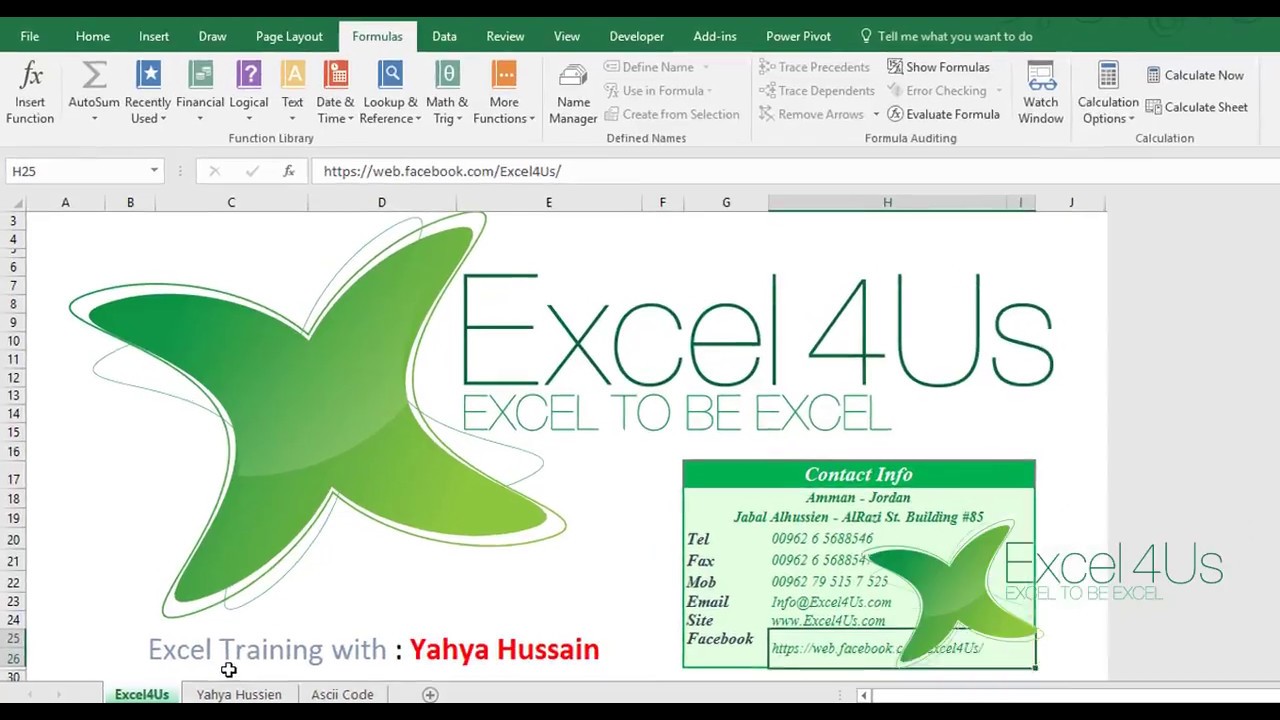Open the Date & Time functions
This screenshot has width=1280, height=720.
(335, 92)
